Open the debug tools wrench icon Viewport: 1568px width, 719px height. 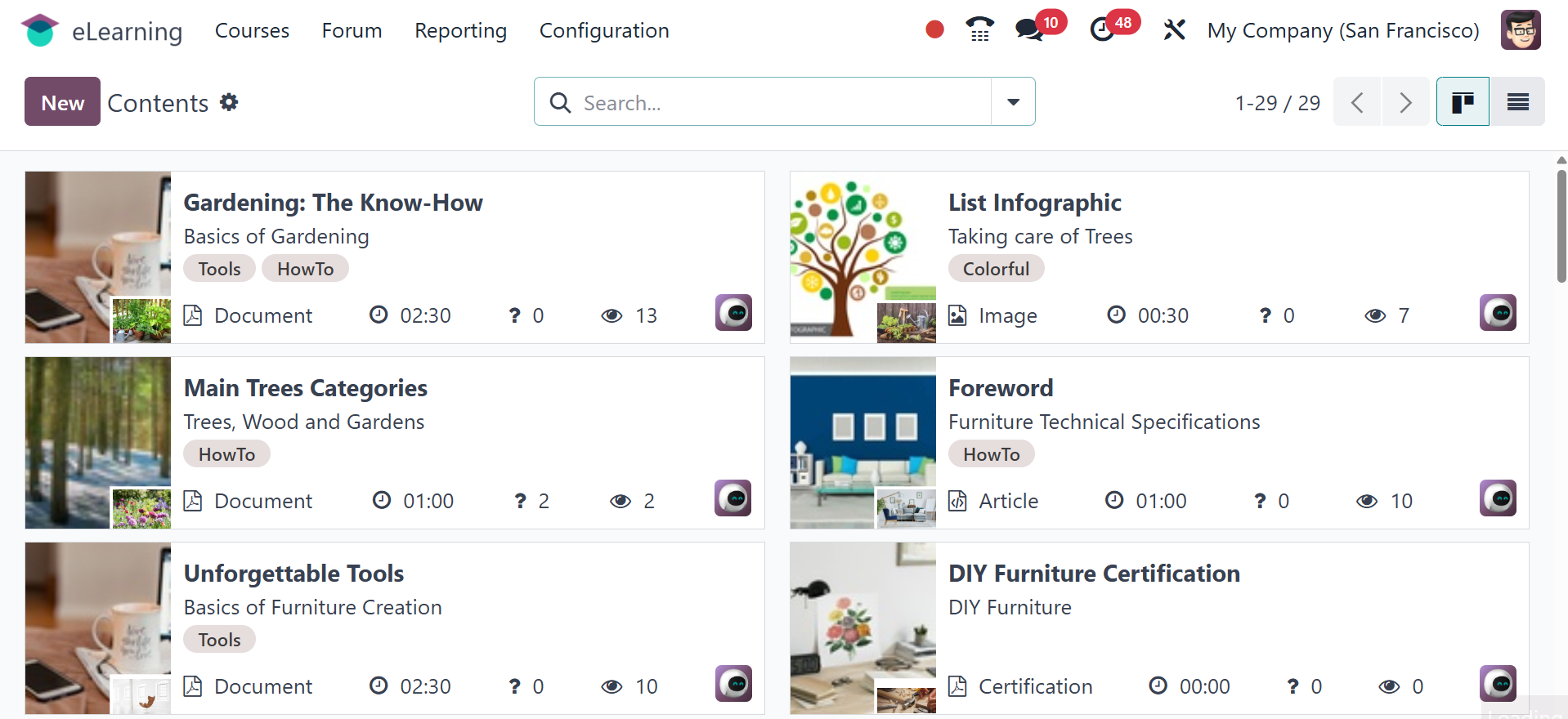(1174, 30)
